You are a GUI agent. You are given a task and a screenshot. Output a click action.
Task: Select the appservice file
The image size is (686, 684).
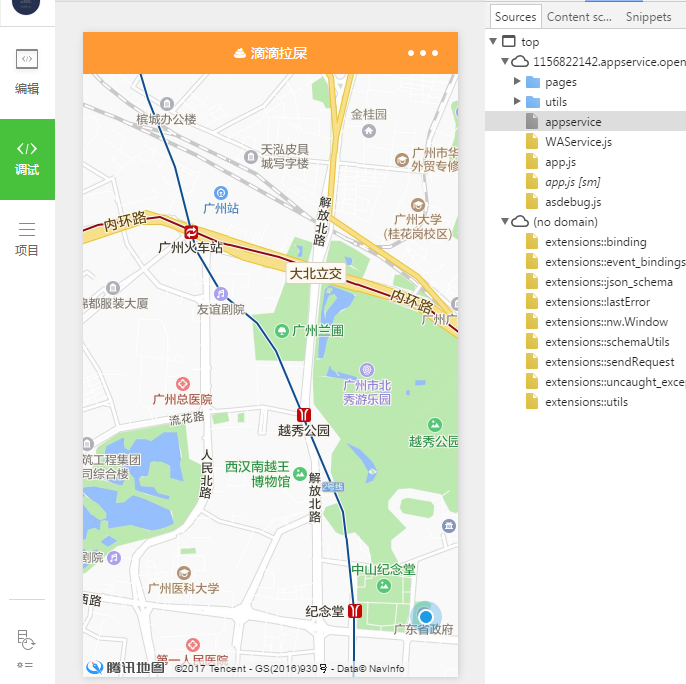[585, 122]
